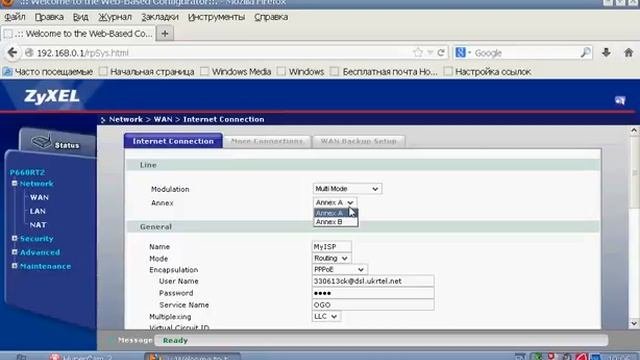
Task: Bookmark page with the star icon
Action: (x=418, y=52)
